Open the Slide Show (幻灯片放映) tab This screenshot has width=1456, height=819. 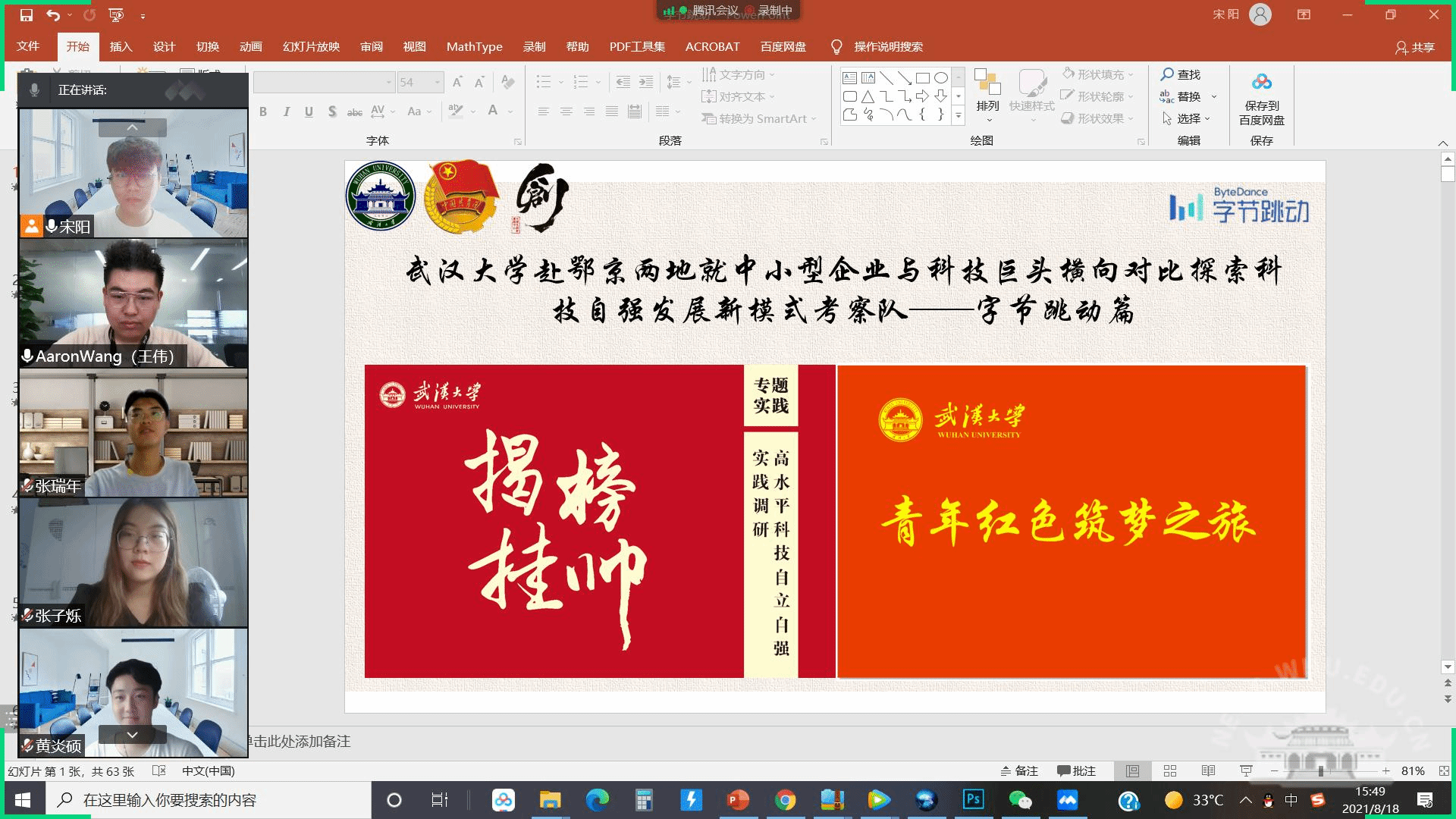tap(311, 47)
